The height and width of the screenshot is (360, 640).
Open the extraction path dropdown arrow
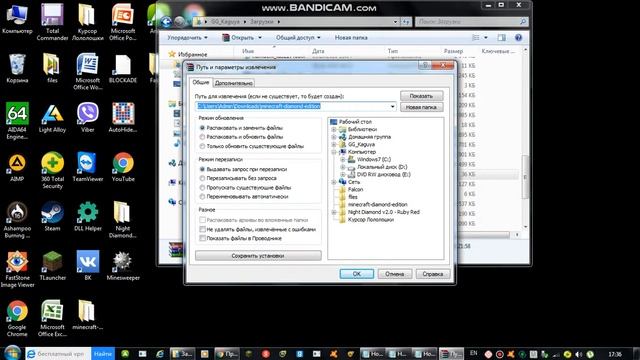(x=392, y=107)
